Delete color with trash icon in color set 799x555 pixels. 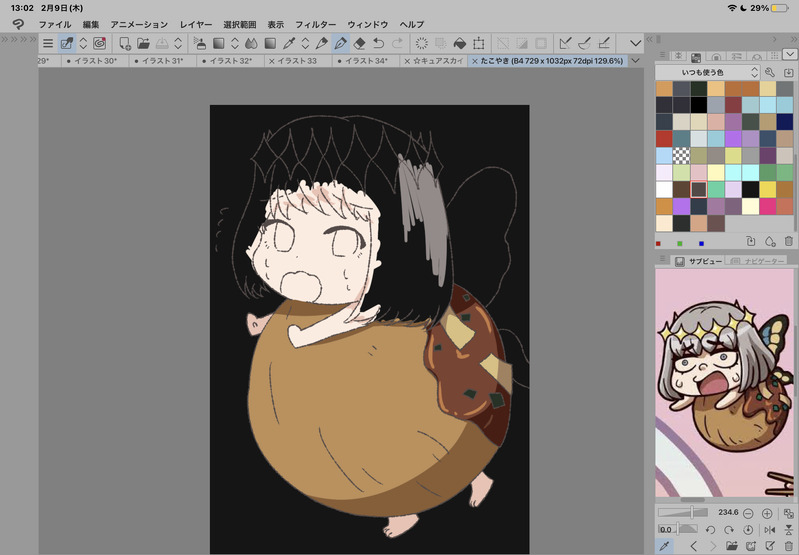(788, 241)
